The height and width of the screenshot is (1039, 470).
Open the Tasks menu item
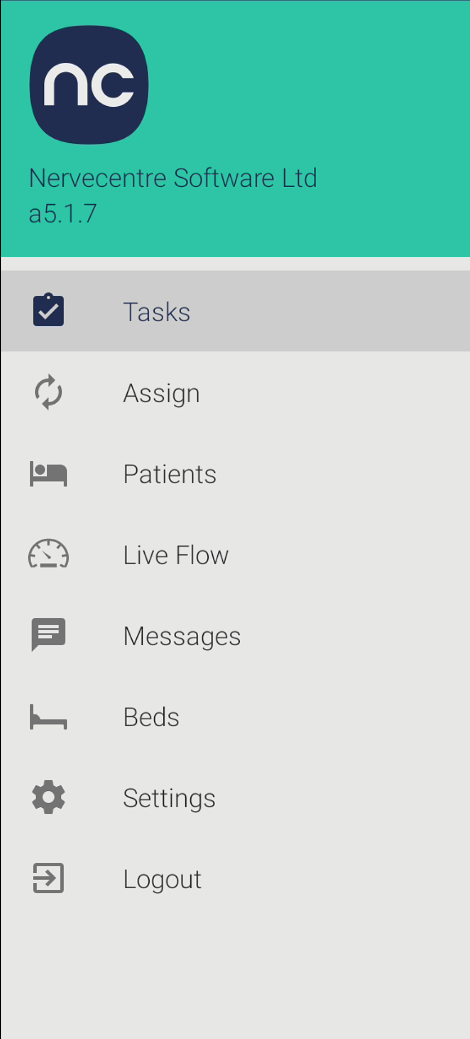235,311
